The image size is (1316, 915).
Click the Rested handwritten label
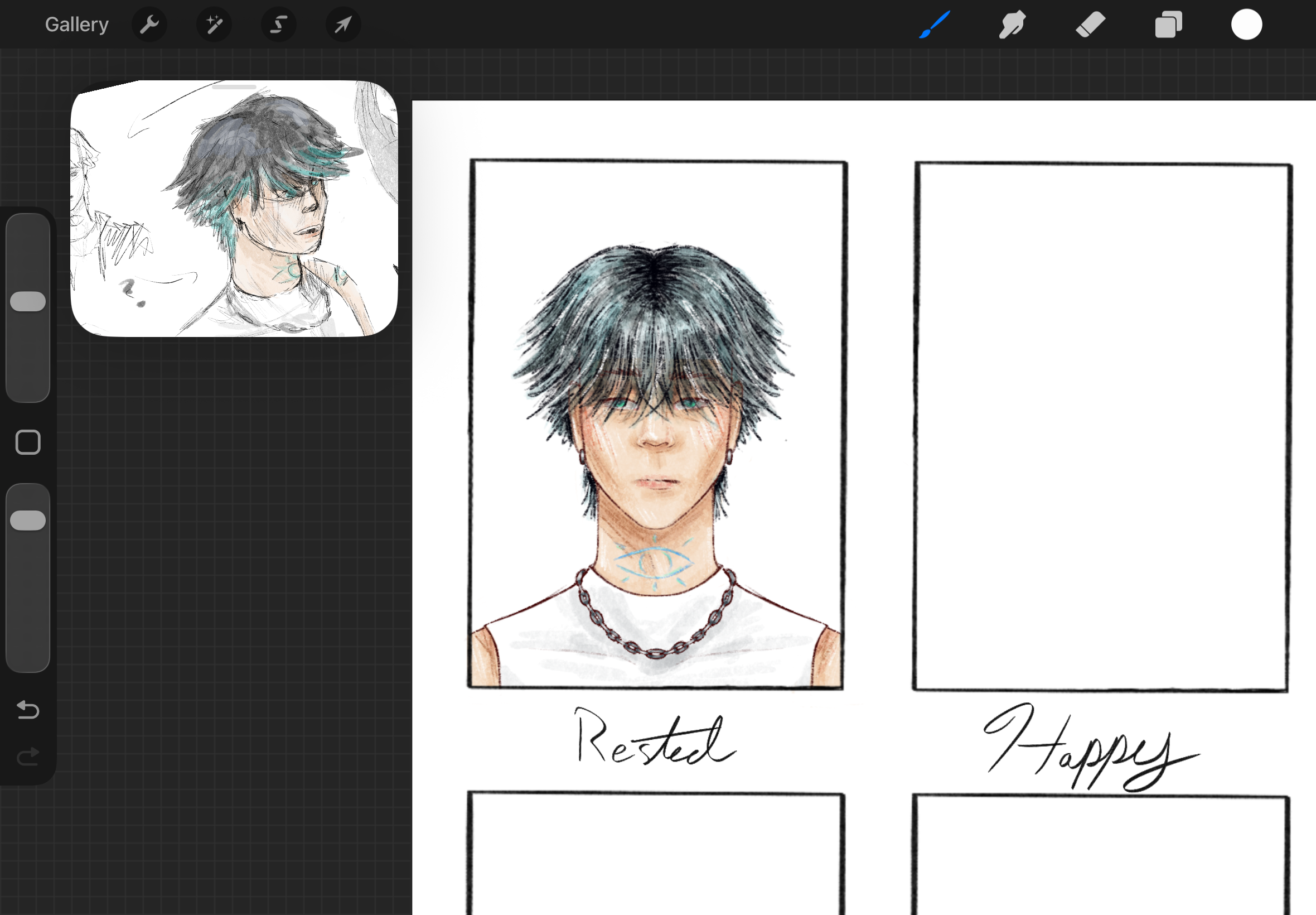tap(655, 737)
